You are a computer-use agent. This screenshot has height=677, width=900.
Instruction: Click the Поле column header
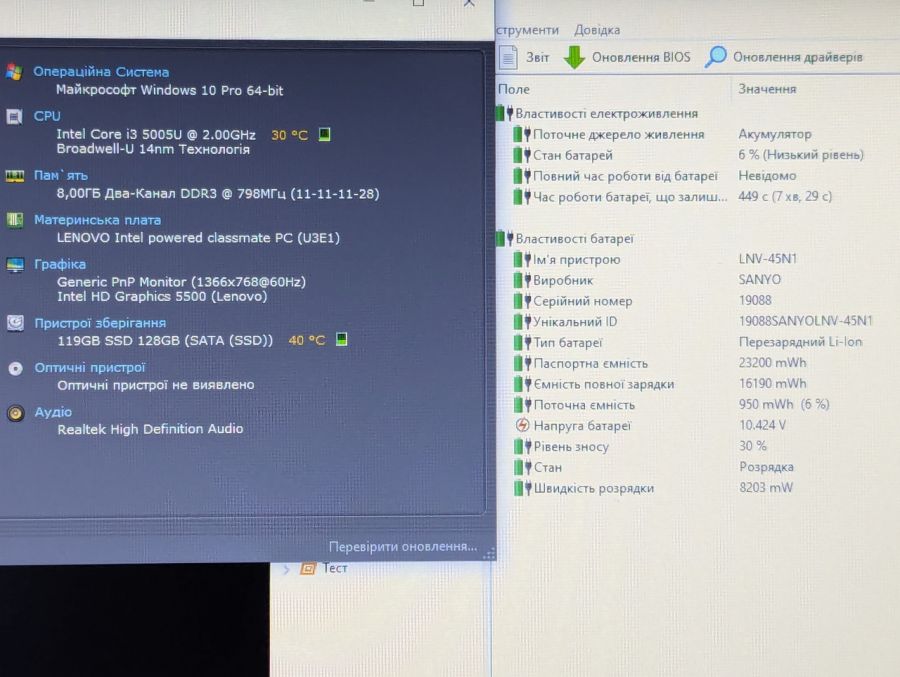514,89
